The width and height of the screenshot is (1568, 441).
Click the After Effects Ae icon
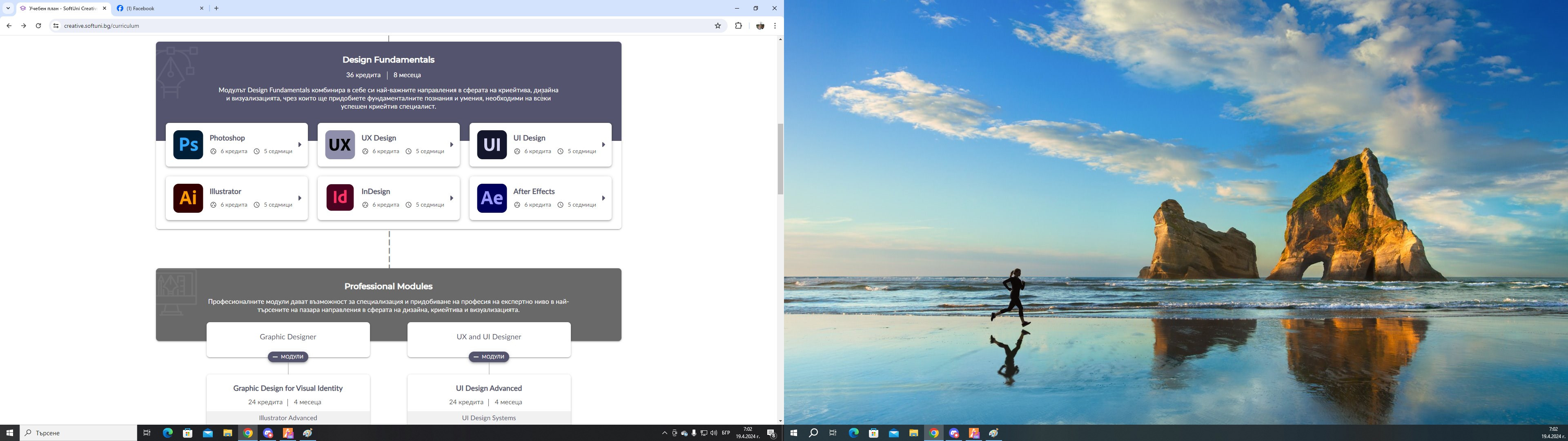[x=492, y=198]
